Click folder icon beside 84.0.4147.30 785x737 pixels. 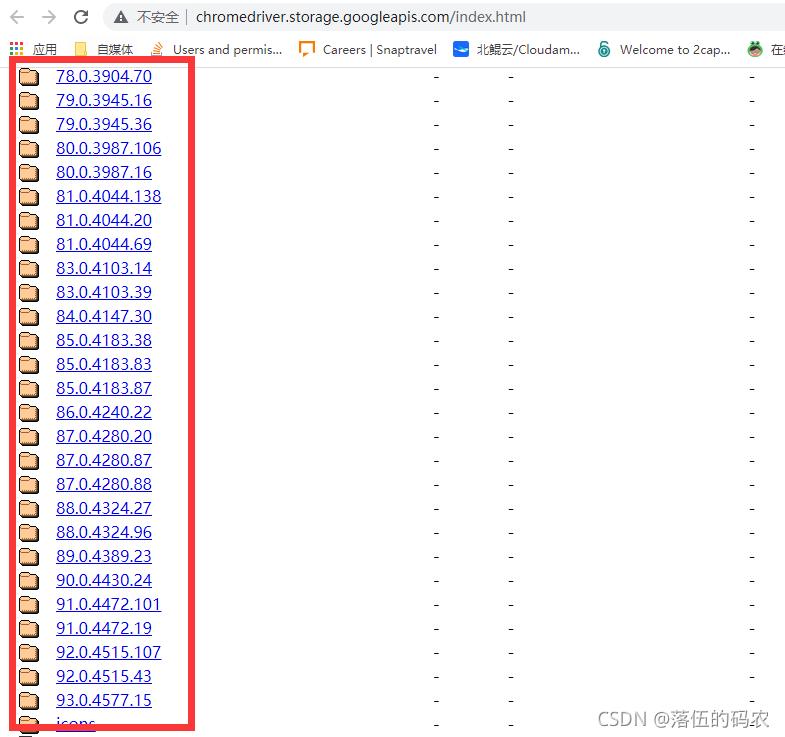tap(29, 317)
